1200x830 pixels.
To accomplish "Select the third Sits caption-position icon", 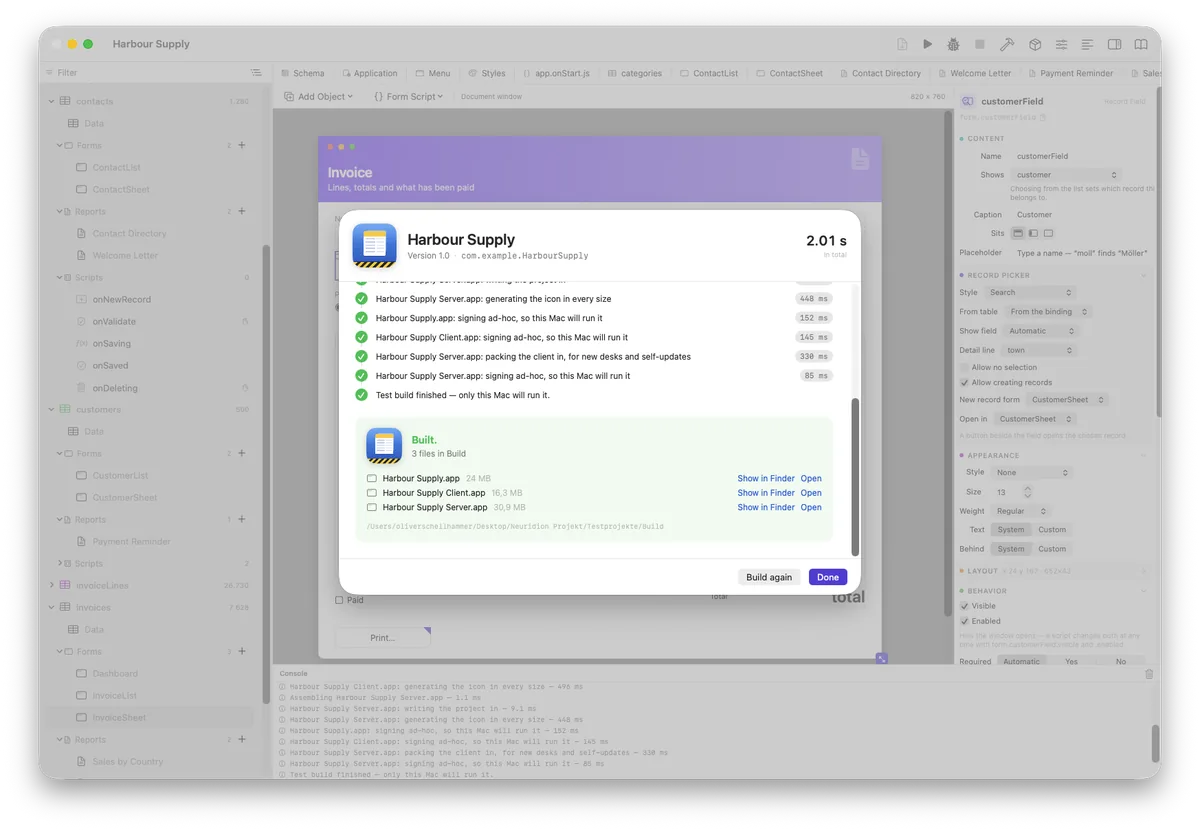I will (x=1048, y=233).
